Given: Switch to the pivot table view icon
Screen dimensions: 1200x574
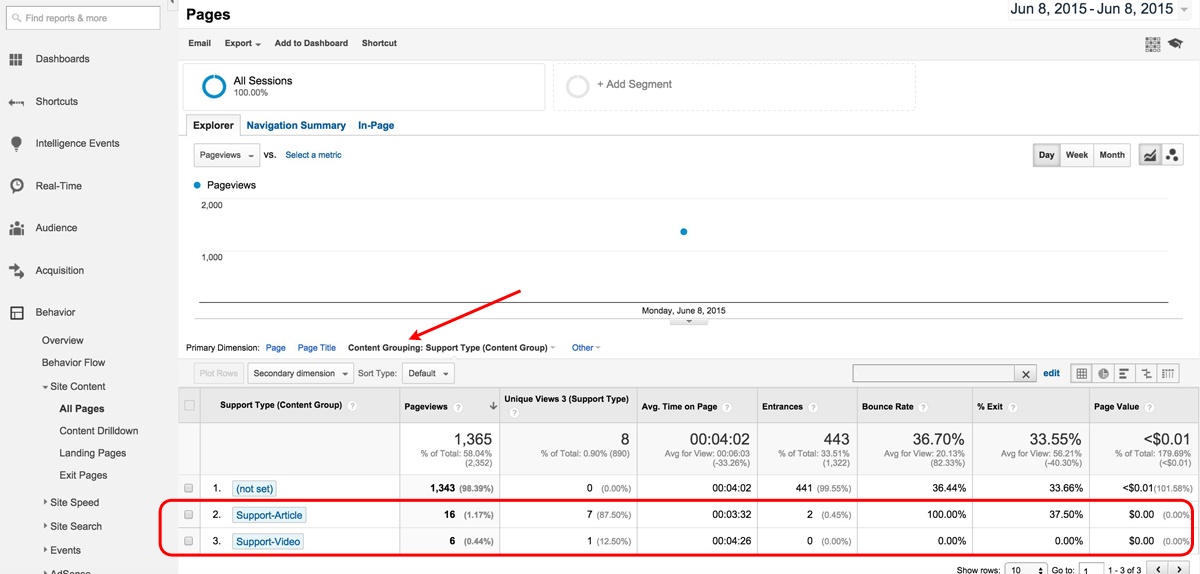Looking at the screenshot, I should pyautogui.click(x=1169, y=373).
